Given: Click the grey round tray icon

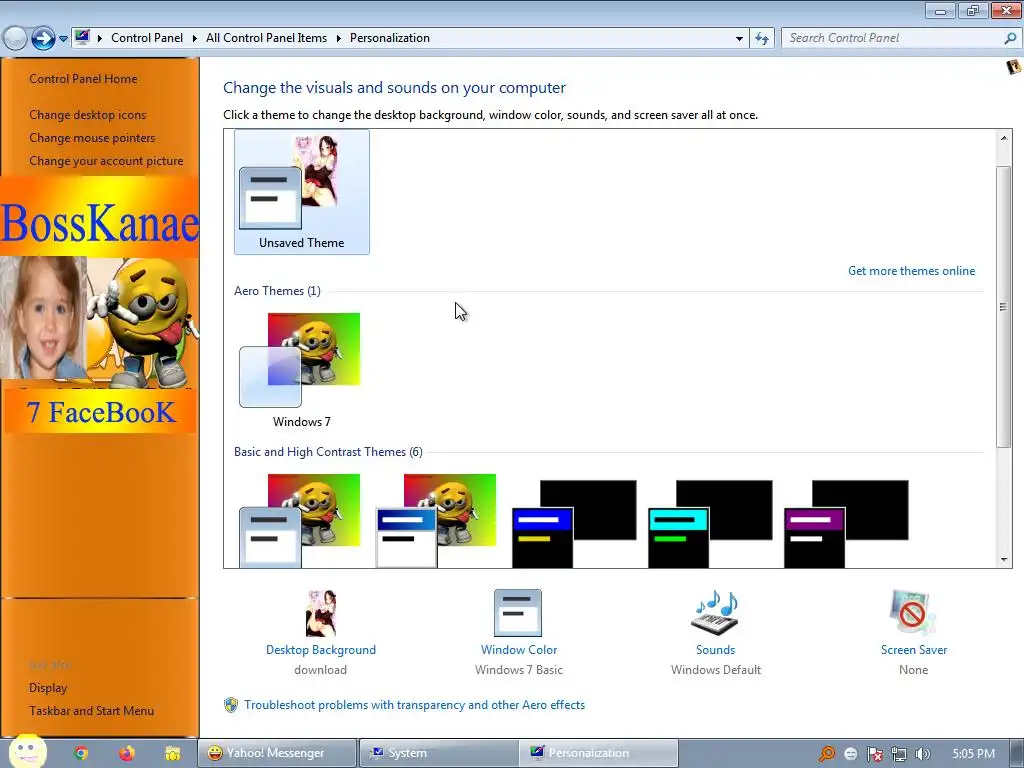Looking at the screenshot, I should click(850, 754).
